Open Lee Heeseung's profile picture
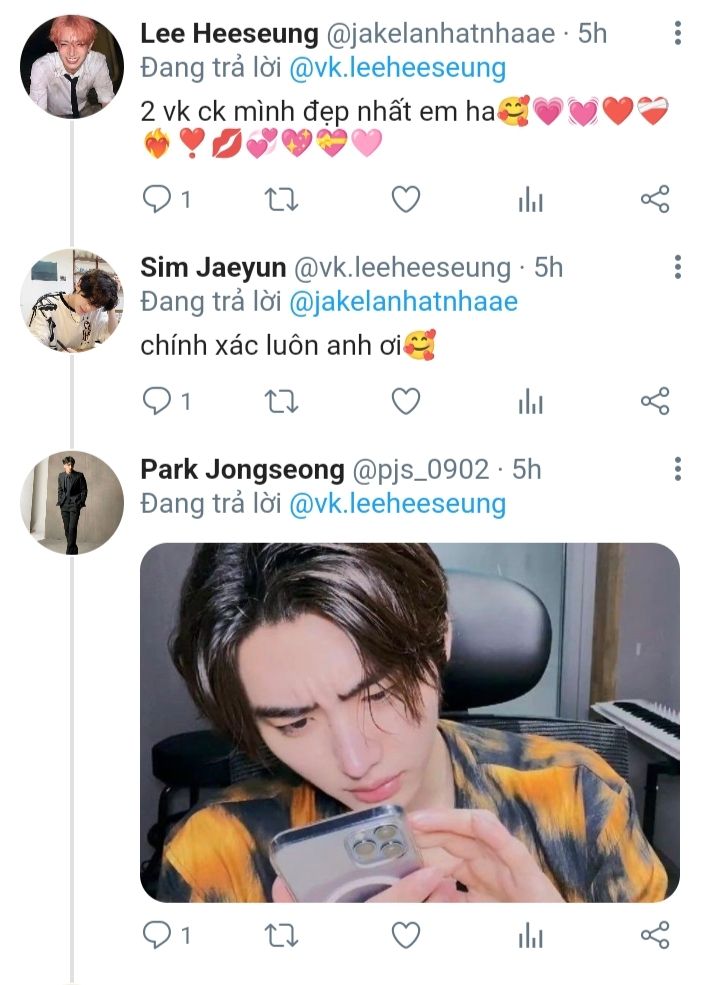 tap(71, 68)
